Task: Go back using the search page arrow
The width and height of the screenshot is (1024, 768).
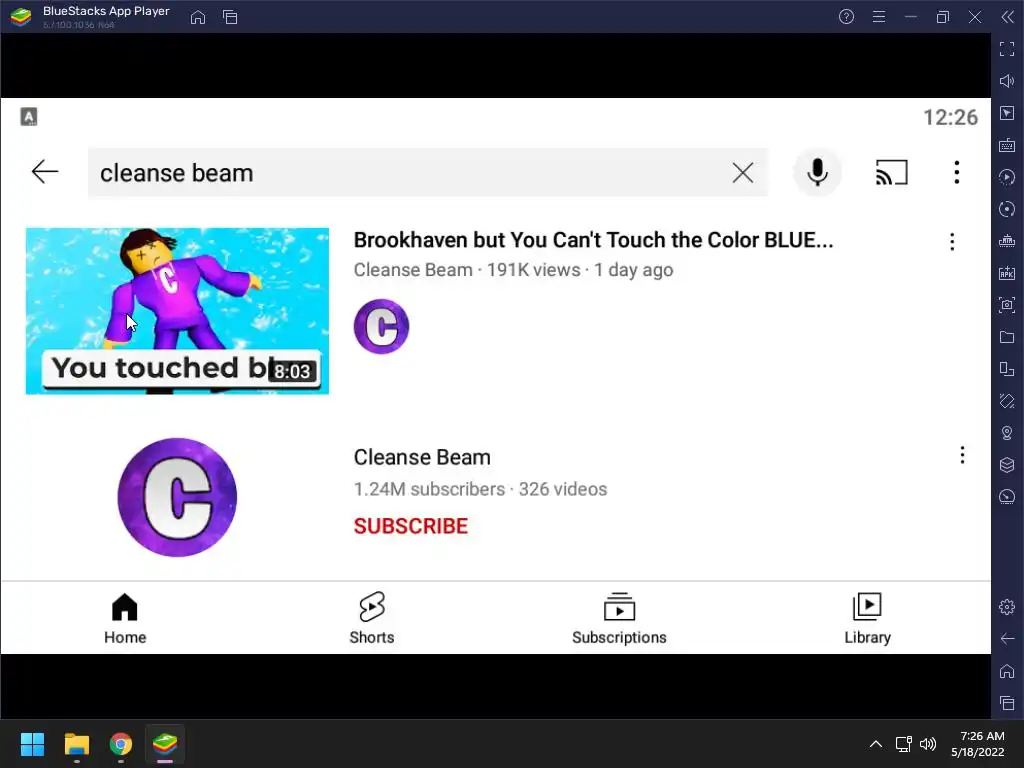Action: click(x=44, y=172)
